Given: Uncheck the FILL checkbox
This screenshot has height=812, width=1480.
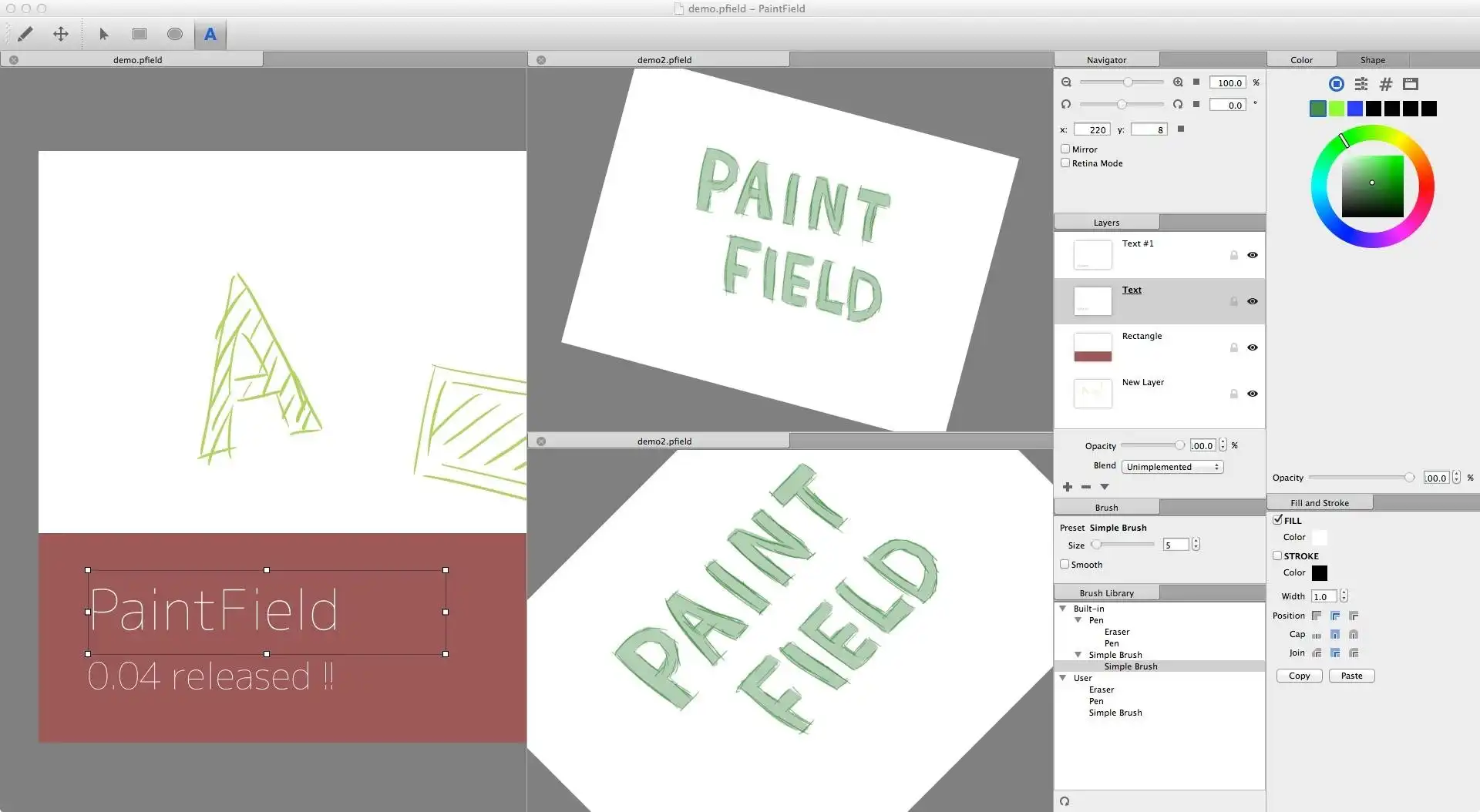Looking at the screenshot, I should coord(1277,520).
